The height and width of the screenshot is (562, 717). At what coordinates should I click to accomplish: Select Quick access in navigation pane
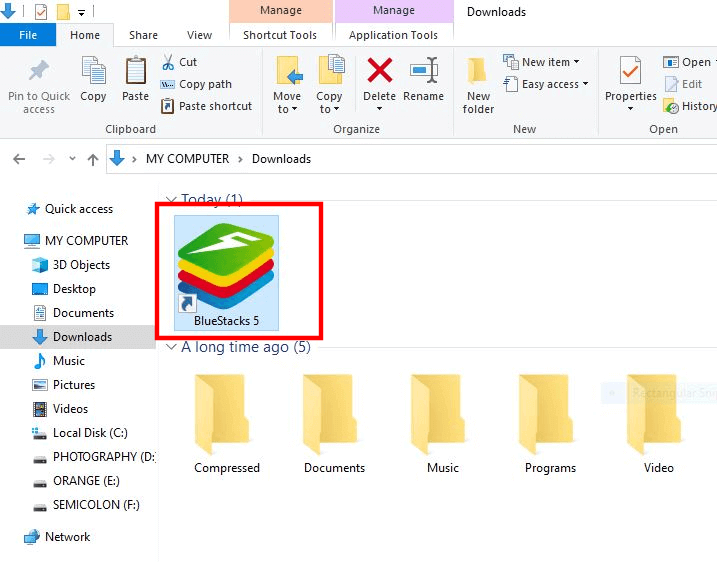point(70,209)
